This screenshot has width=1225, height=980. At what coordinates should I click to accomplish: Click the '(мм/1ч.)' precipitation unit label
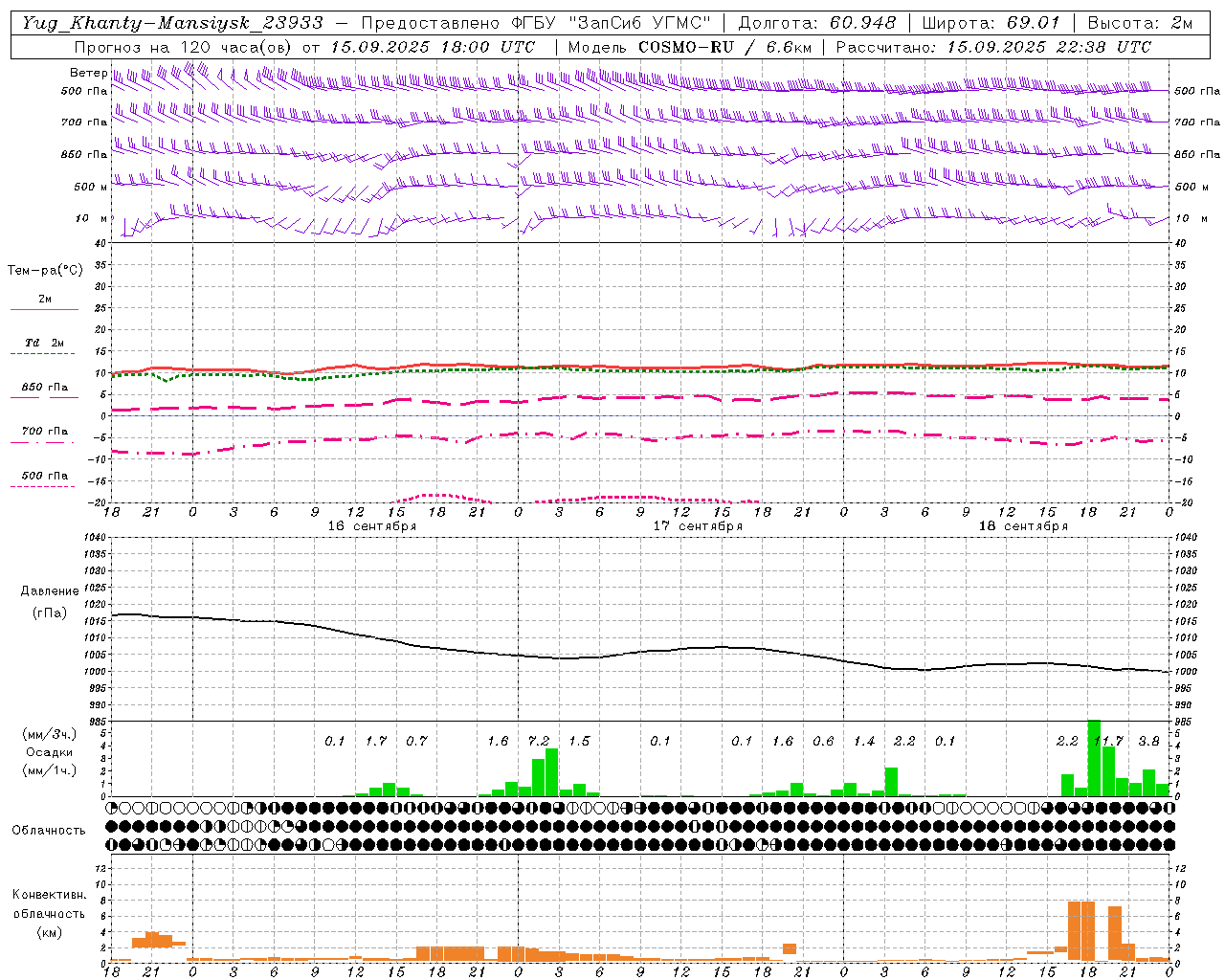click(49, 770)
